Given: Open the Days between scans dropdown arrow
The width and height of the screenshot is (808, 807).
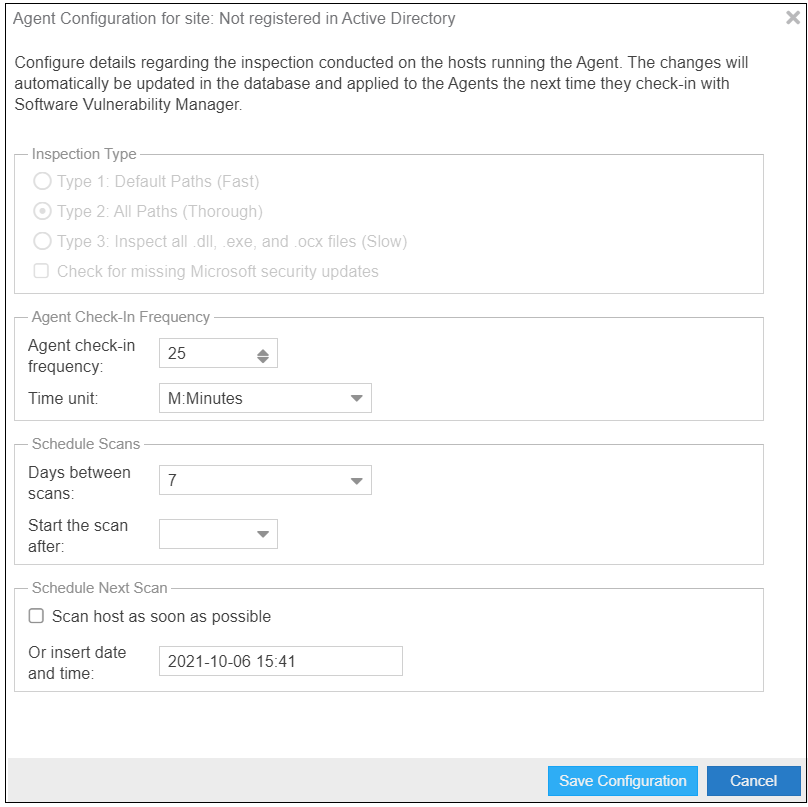Looking at the screenshot, I should (x=357, y=481).
